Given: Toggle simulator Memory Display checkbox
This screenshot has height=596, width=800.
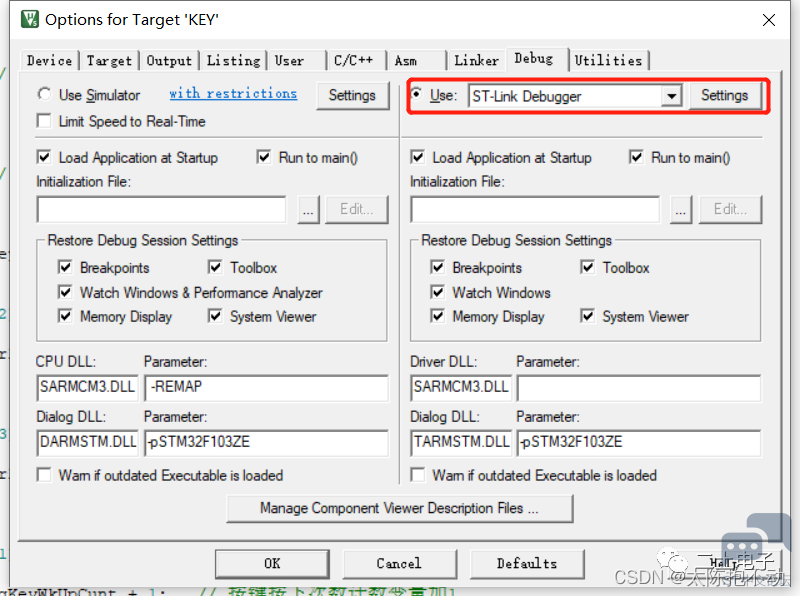Looking at the screenshot, I should (65, 316).
